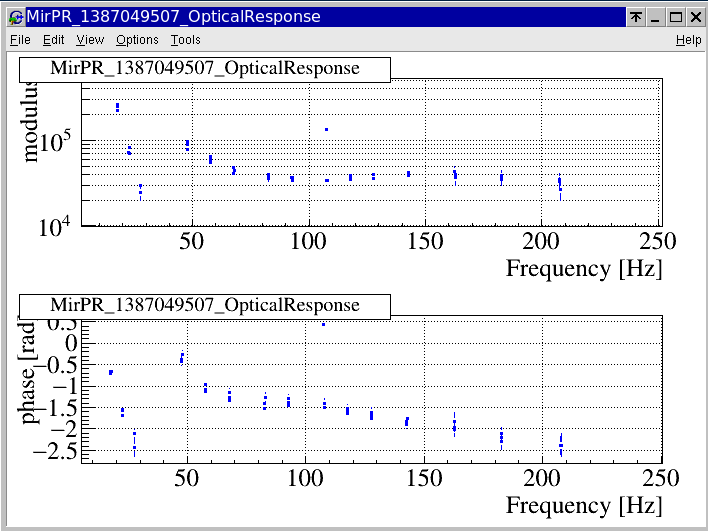Open the Tools menu
708x531 pixels.
(185, 40)
